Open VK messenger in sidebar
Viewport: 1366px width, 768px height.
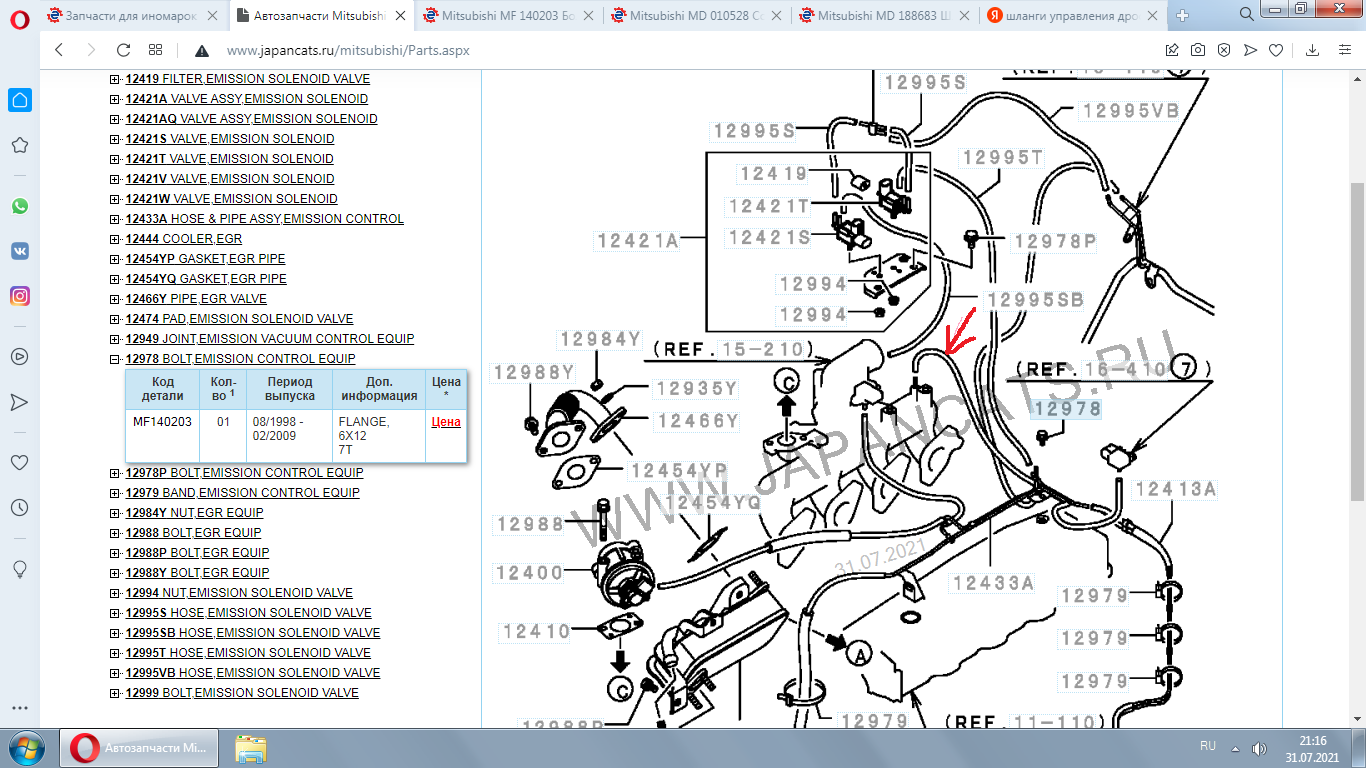20,251
